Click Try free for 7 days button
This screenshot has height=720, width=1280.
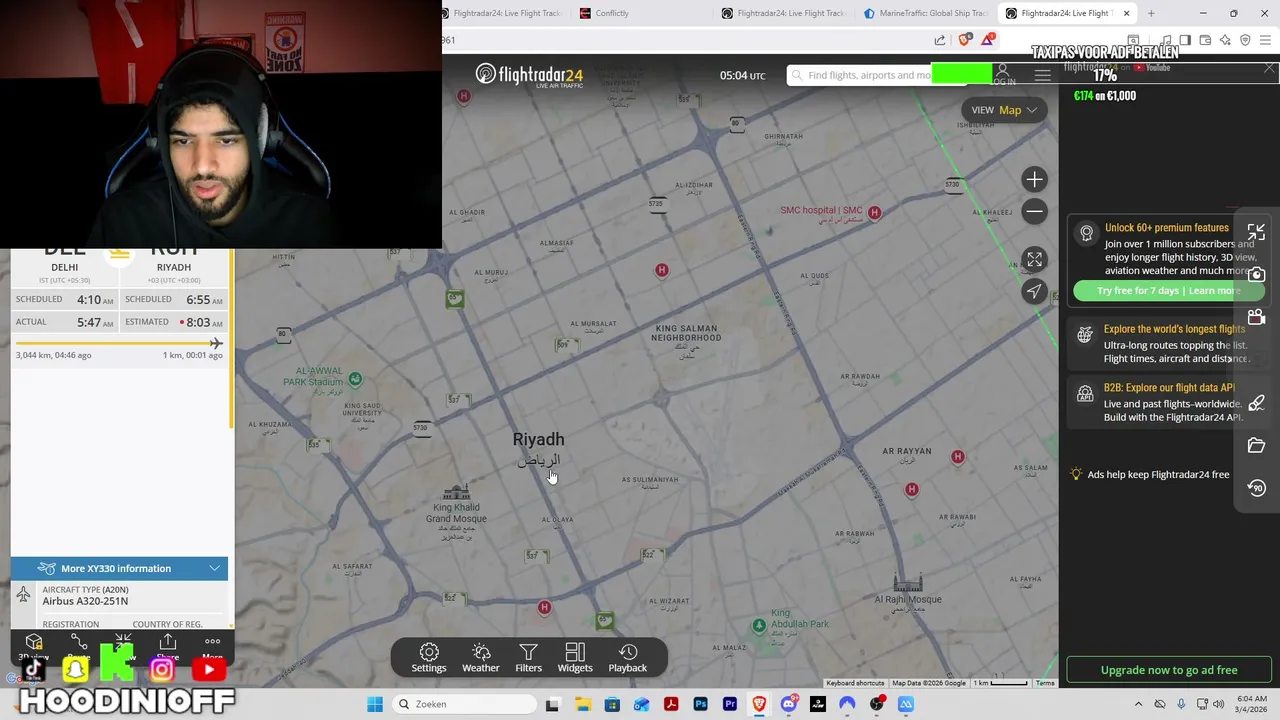tap(1168, 291)
